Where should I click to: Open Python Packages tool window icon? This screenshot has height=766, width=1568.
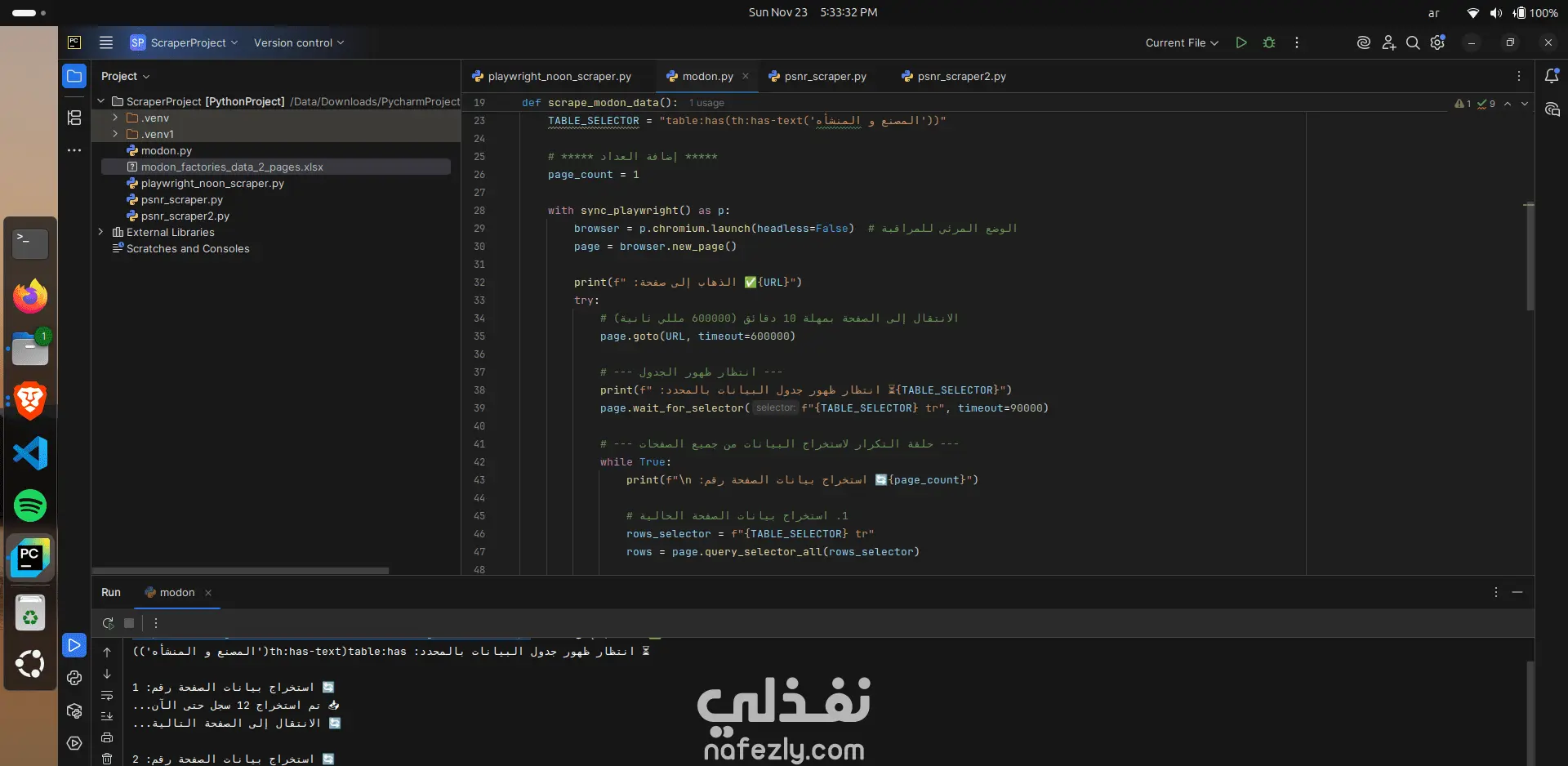(74, 710)
